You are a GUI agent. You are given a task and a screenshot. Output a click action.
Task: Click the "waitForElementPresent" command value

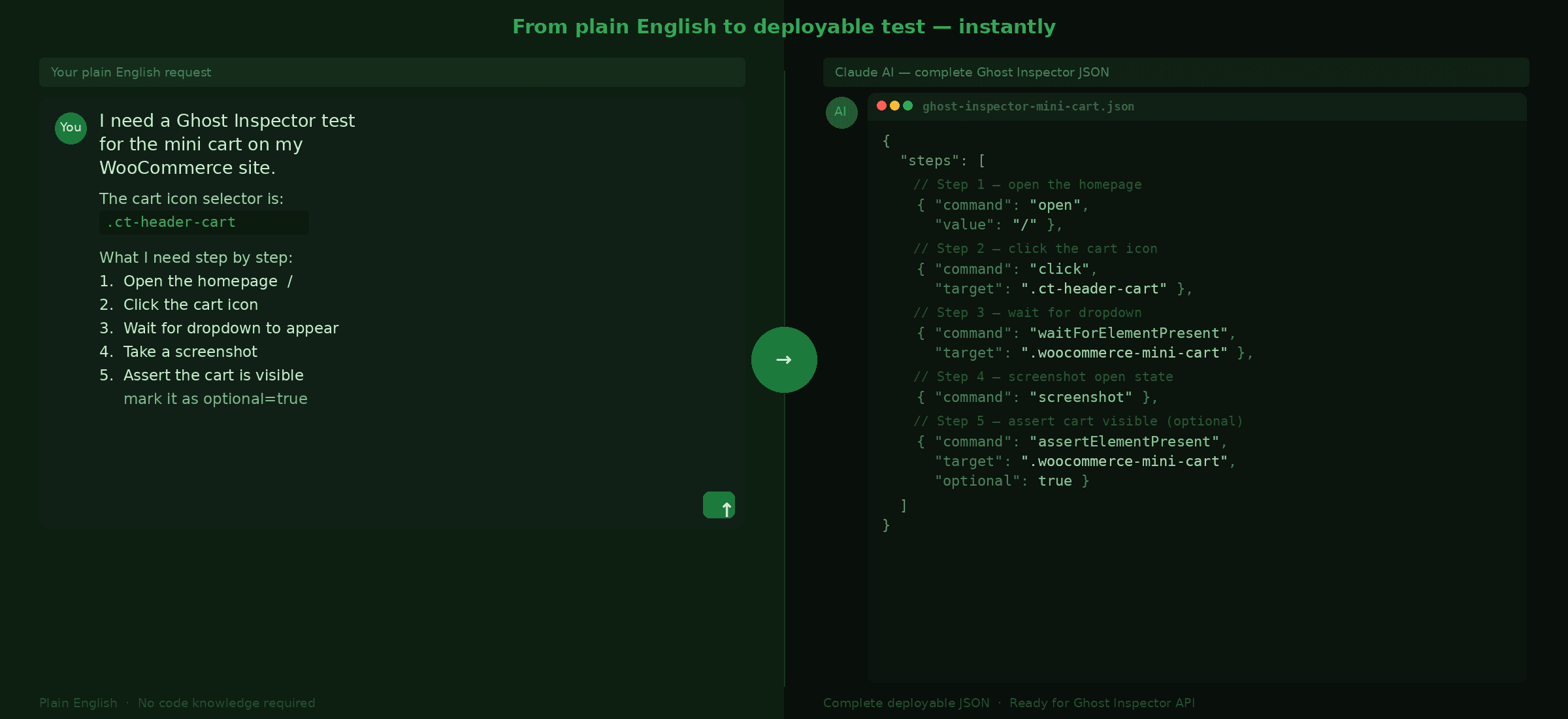pyautogui.click(x=1128, y=333)
